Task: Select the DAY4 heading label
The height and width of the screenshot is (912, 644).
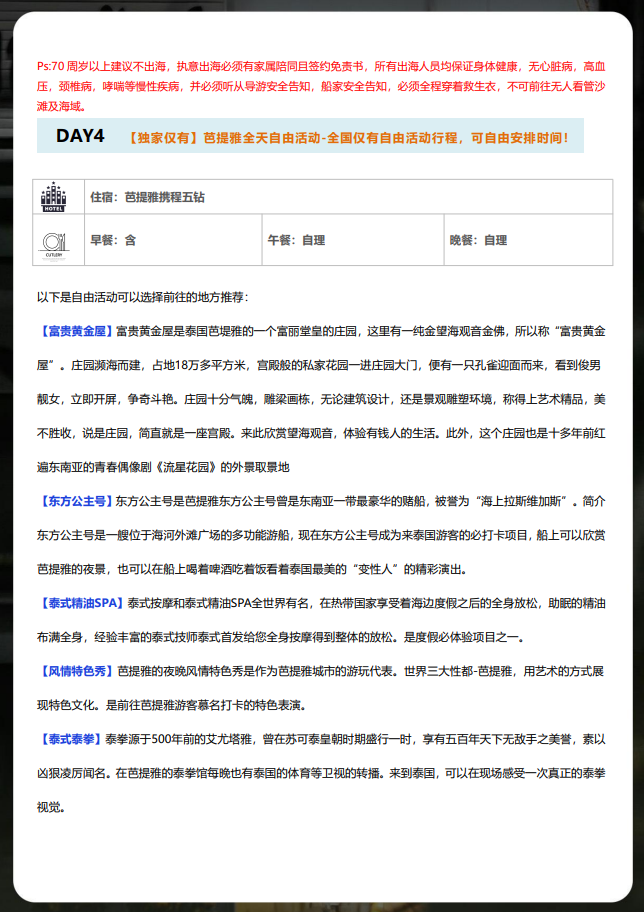Action: (80, 136)
